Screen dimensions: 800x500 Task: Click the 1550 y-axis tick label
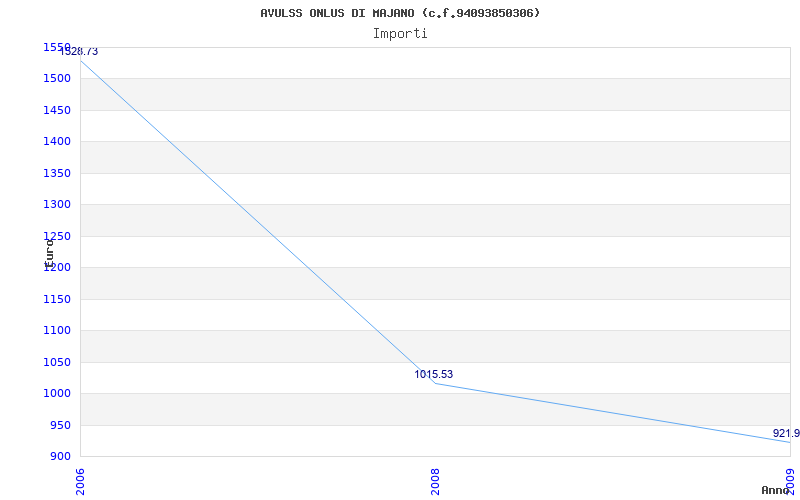57,47
